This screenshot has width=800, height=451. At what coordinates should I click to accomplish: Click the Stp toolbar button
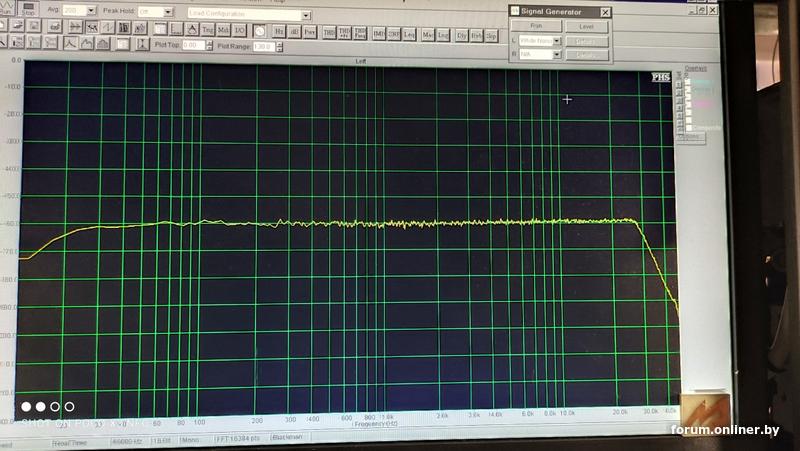[x=491, y=36]
